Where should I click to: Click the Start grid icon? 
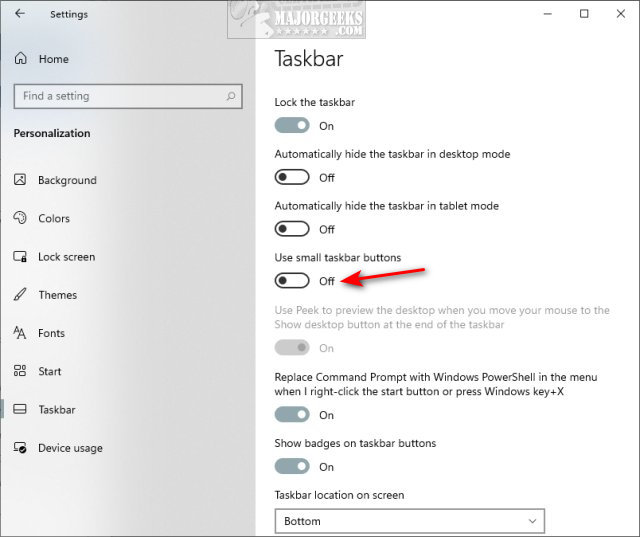[21, 371]
